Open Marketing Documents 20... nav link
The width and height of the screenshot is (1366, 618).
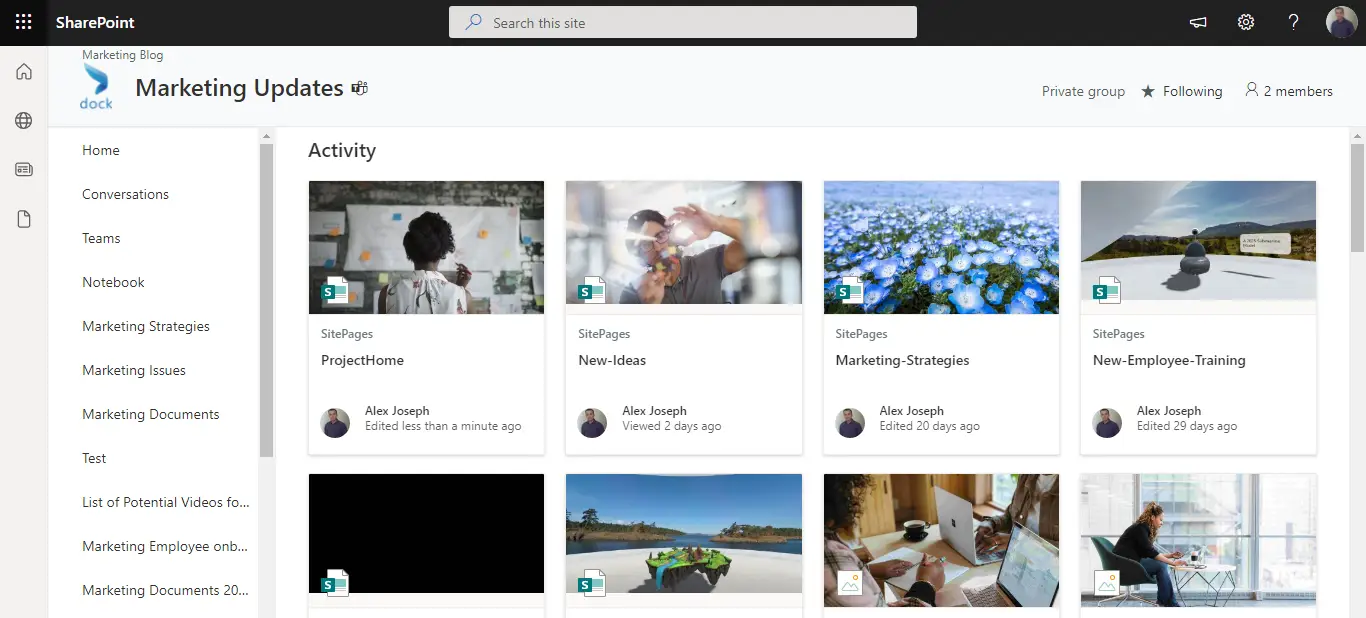[166, 590]
